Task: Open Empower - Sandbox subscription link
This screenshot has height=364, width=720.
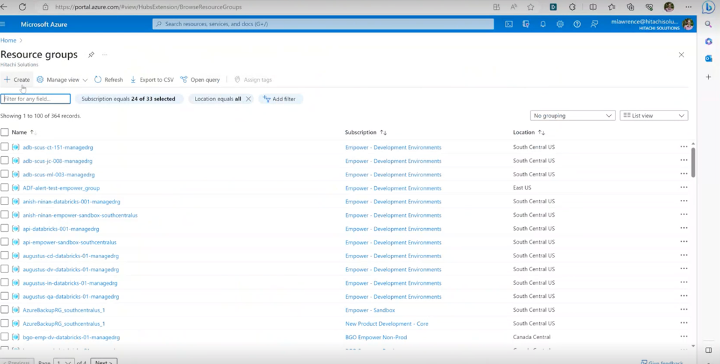Action: (x=370, y=310)
